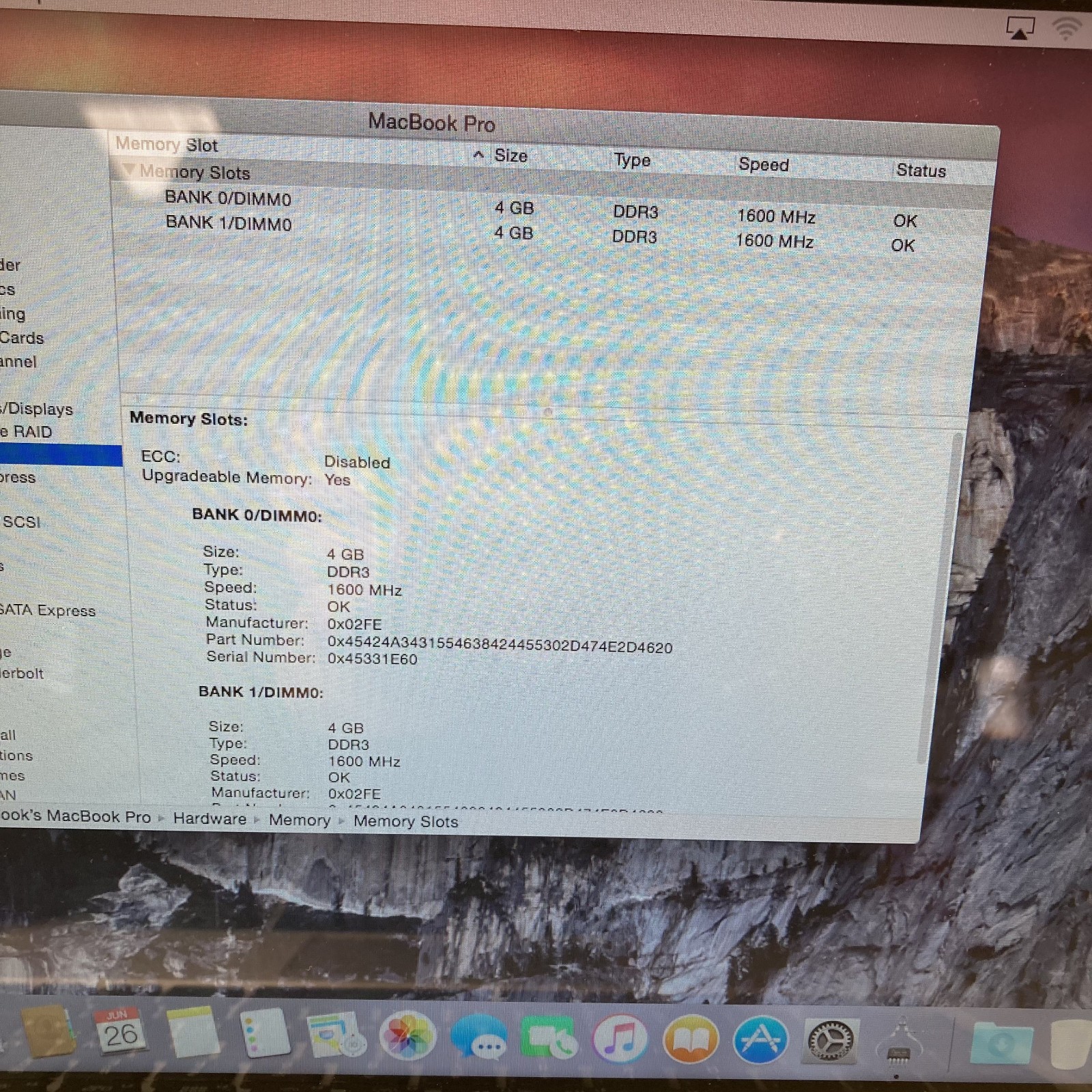Open Contacts from the dock
The width and height of the screenshot is (1092, 1092).
pos(48,1033)
